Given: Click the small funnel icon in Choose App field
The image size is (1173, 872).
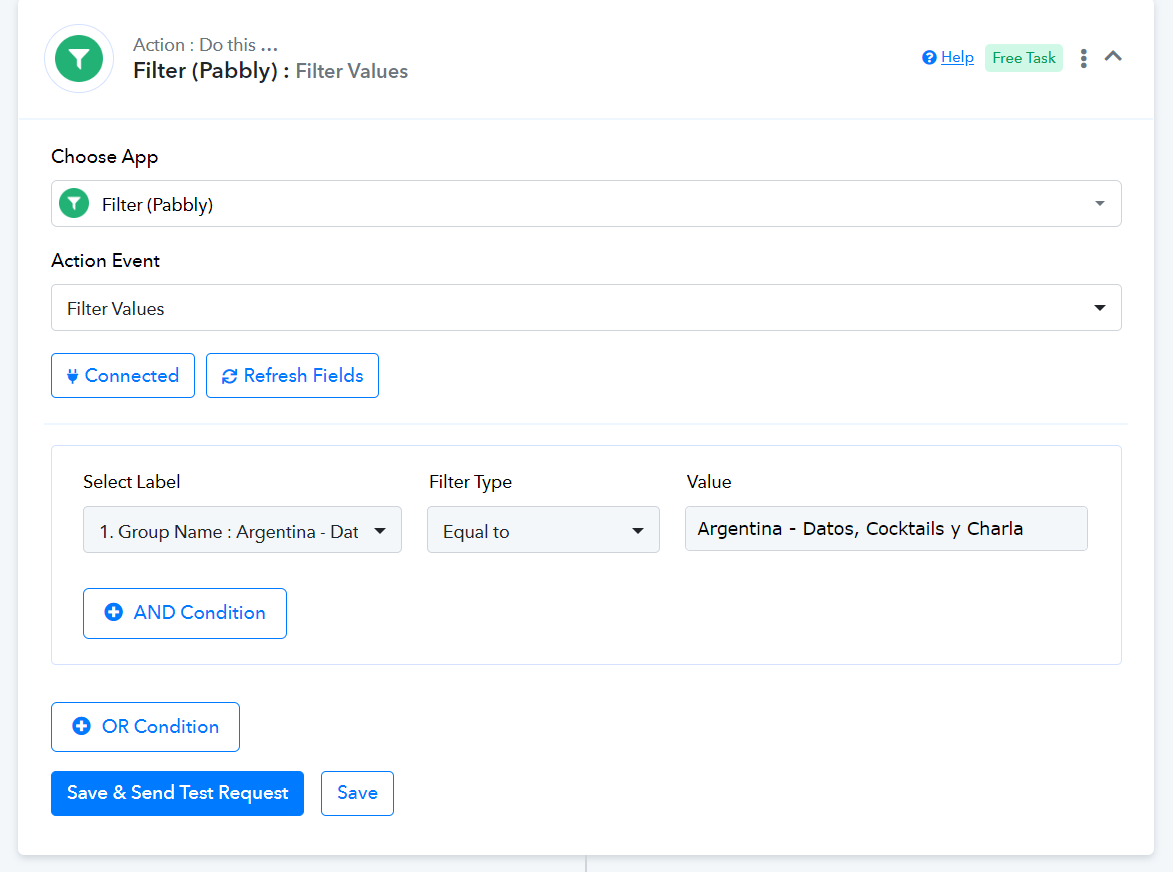Looking at the screenshot, I should click(74, 203).
